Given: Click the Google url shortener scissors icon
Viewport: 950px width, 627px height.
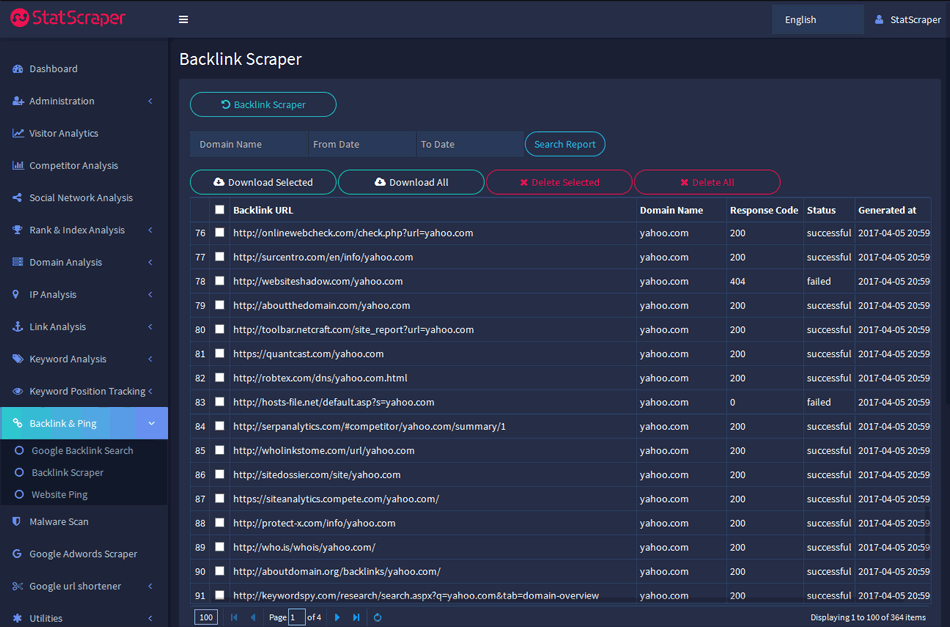Looking at the screenshot, I should (x=18, y=586).
